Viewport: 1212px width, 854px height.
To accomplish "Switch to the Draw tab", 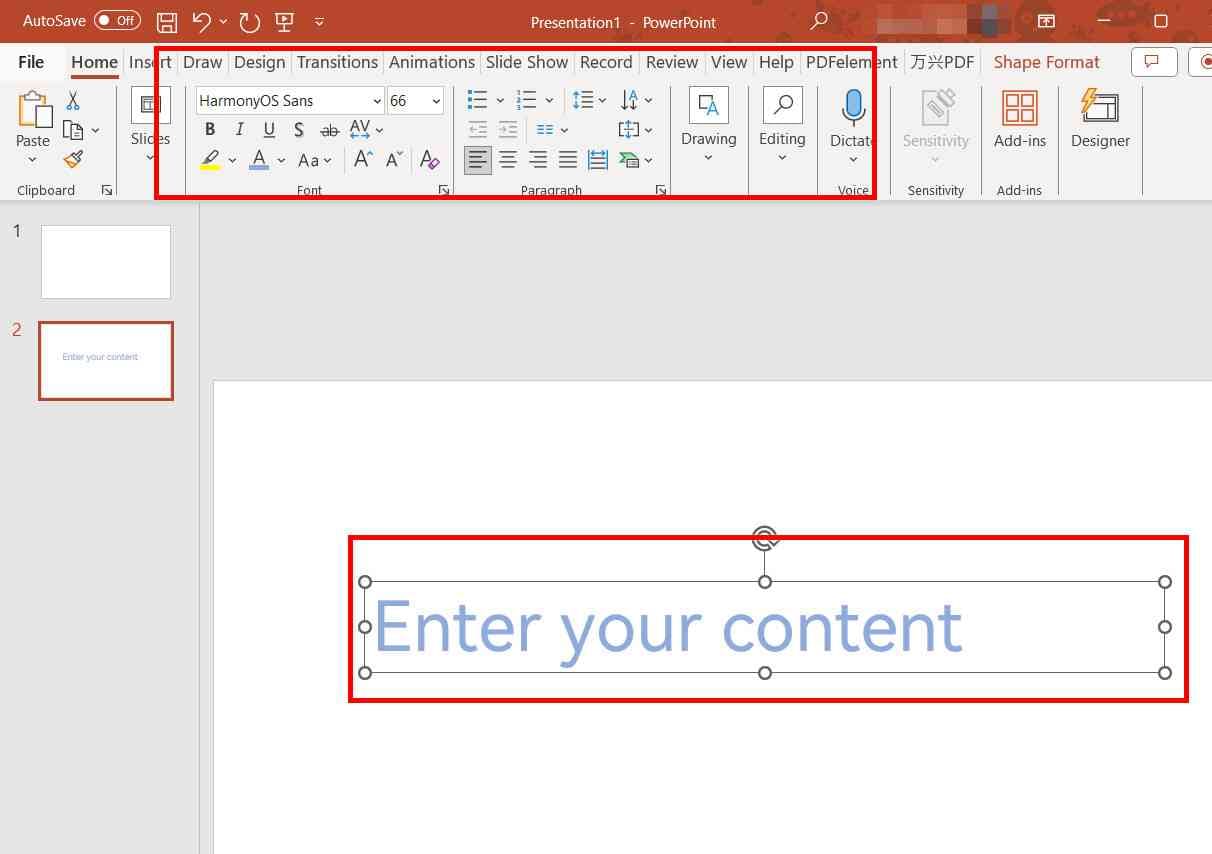I will point(202,62).
